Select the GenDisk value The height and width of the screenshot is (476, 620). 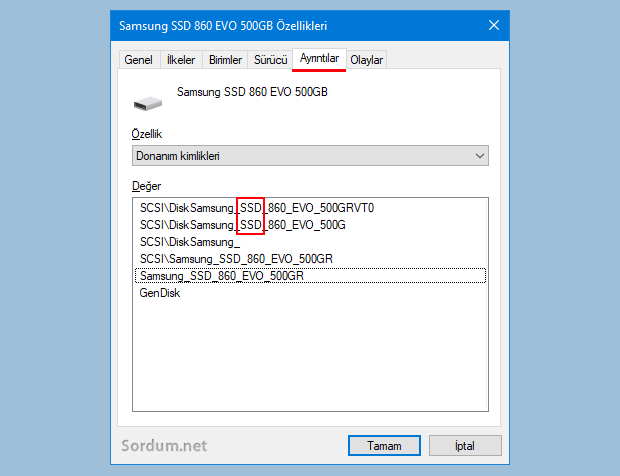pos(310,293)
